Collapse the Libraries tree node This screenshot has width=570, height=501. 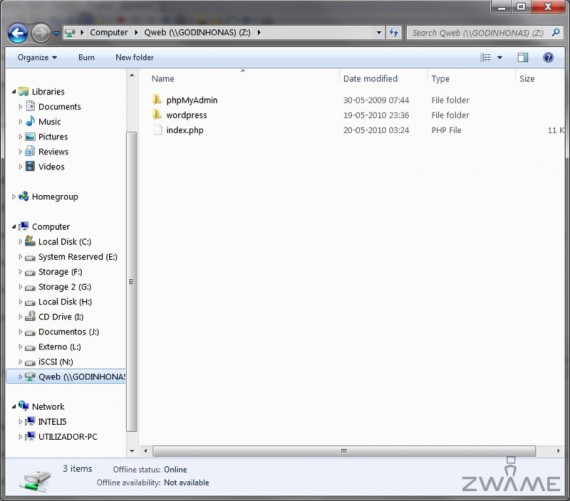coord(14,92)
